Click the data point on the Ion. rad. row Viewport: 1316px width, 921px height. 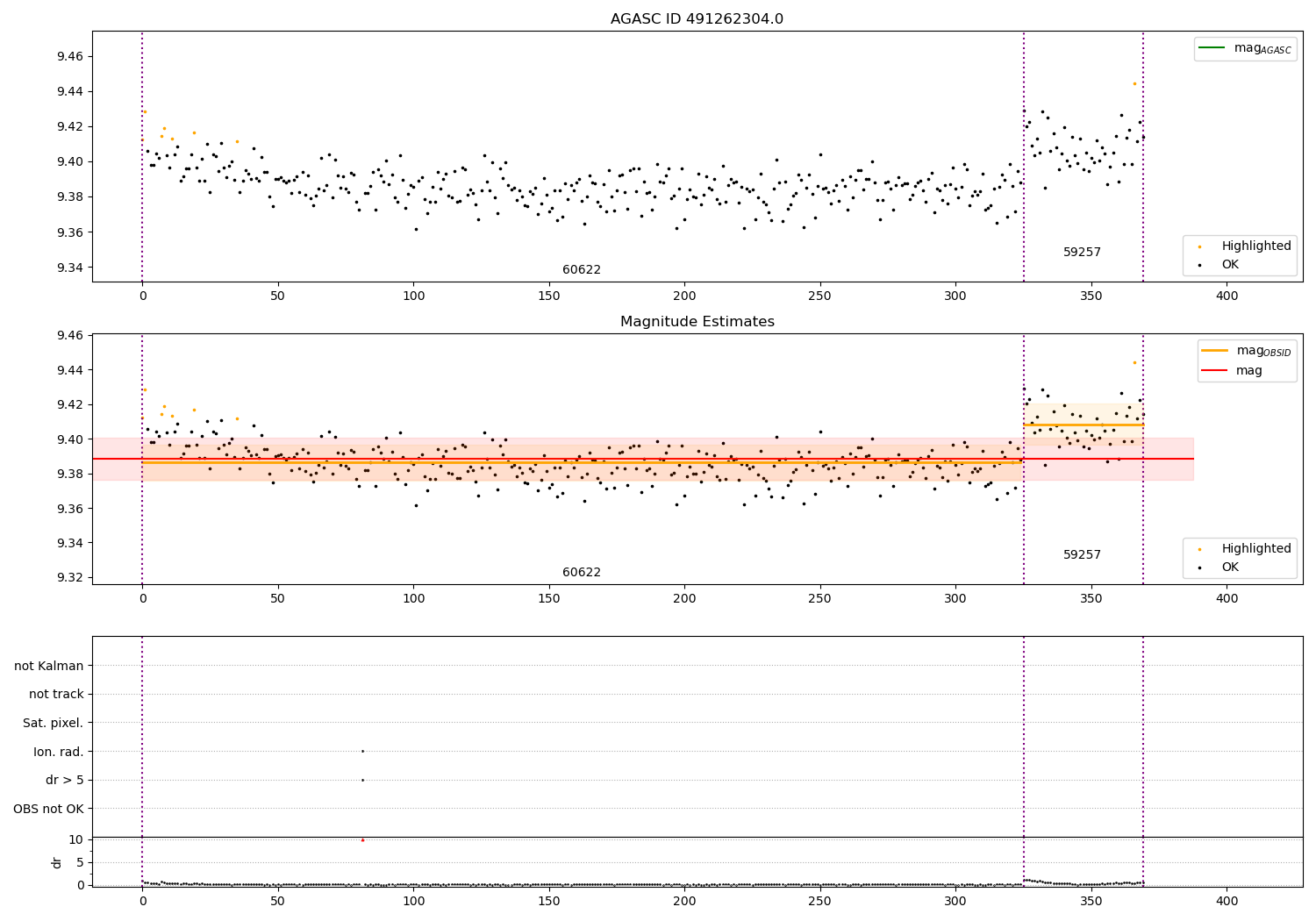362,751
